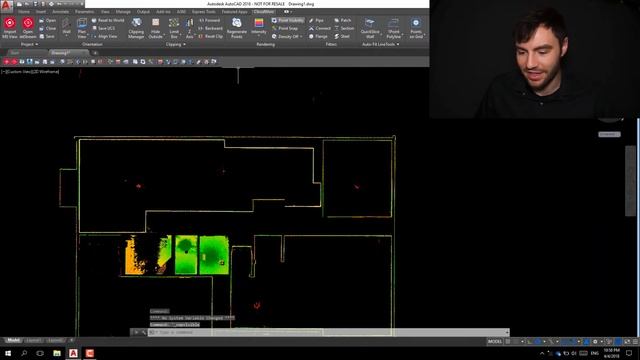Viewport: 640px width, 360px height.
Task: Open AutoCAD from the taskbar
Action: [73, 353]
